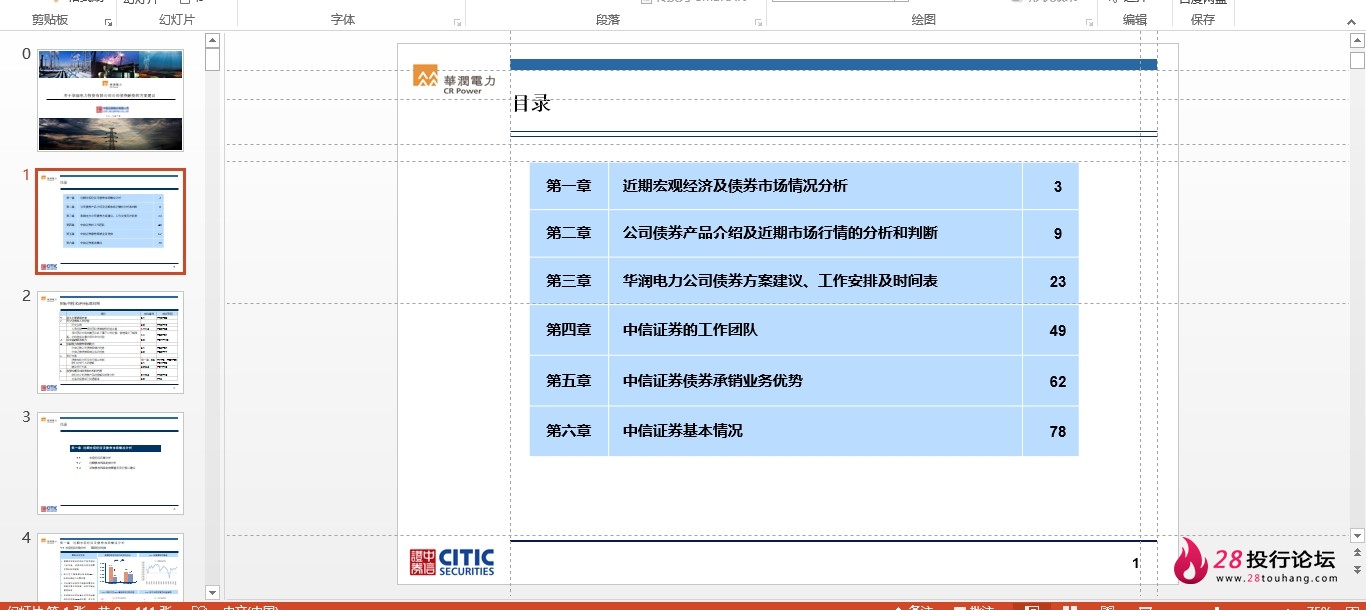The height and width of the screenshot is (610, 1366).
Task: Select slide thumbnail numbered 2
Action: (110, 342)
